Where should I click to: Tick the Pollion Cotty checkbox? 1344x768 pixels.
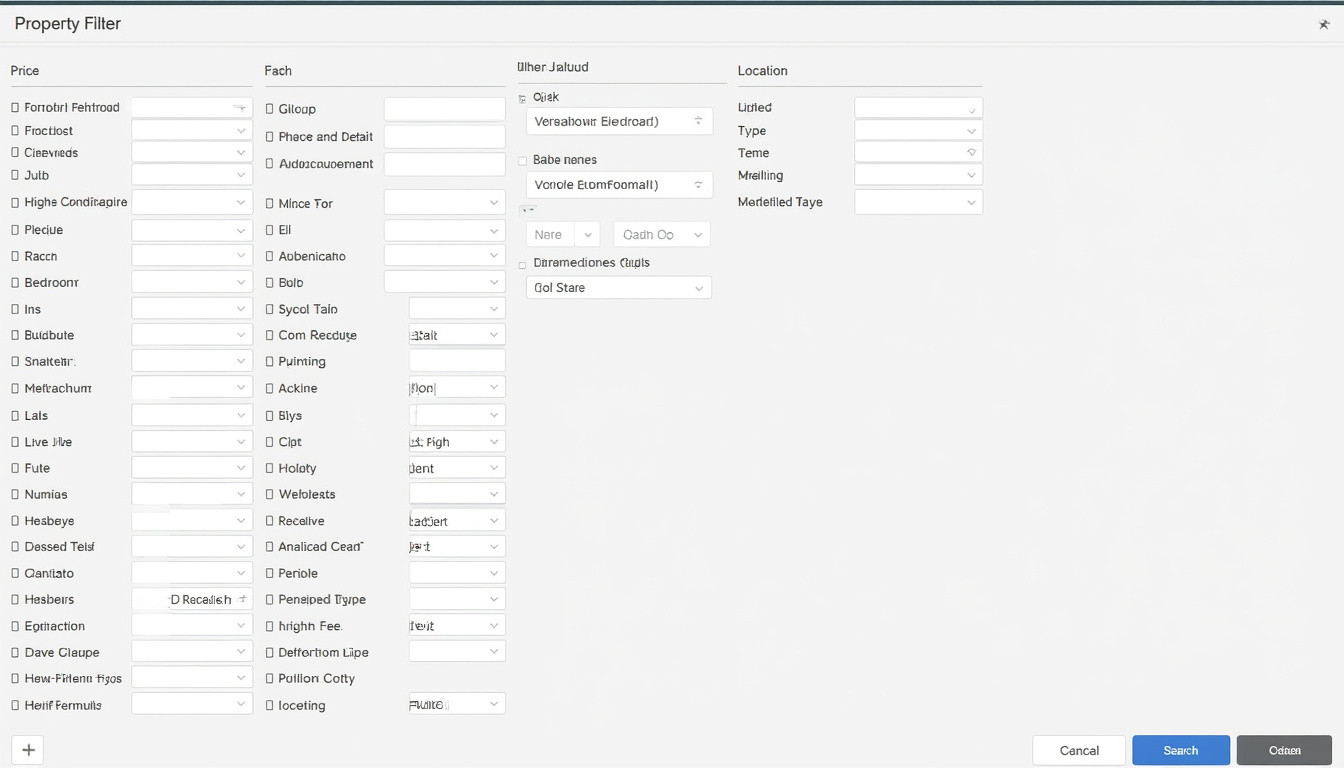point(270,679)
